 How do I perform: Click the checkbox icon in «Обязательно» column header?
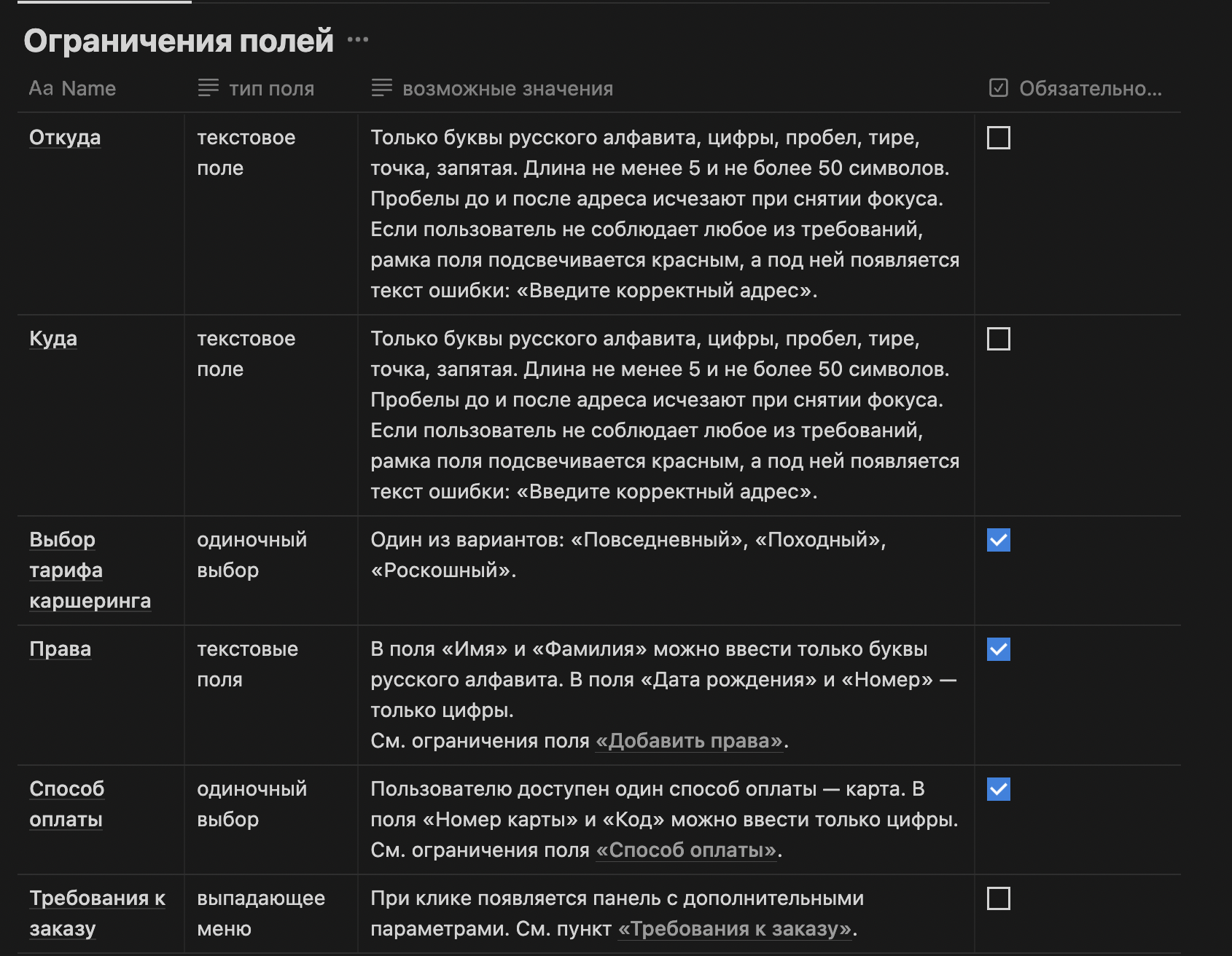[998, 88]
